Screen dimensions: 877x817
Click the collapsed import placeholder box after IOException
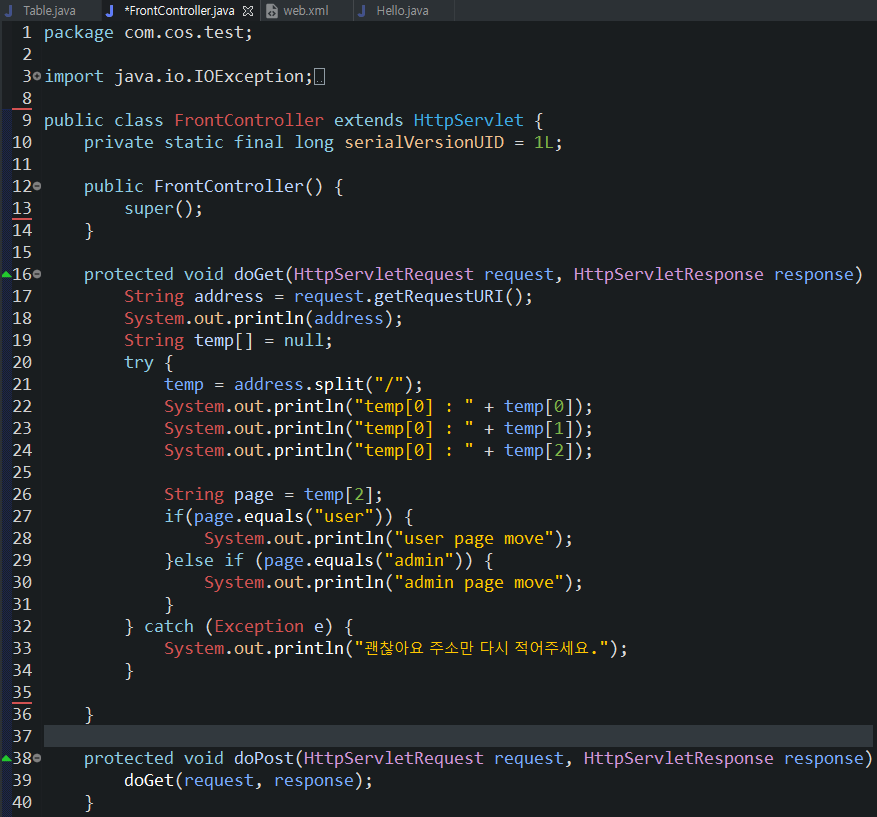click(x=319, y=77)
